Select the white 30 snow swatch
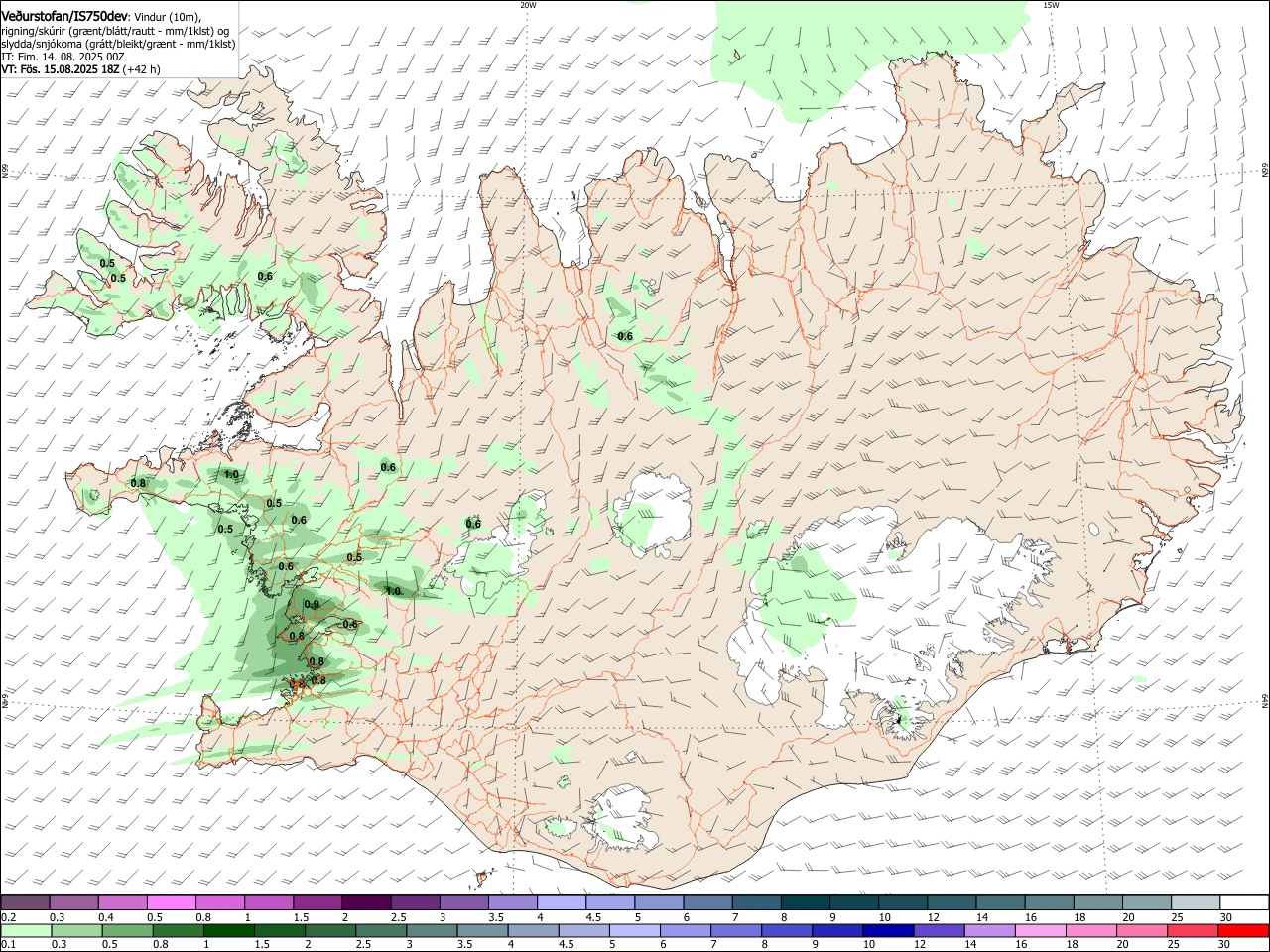Viewport: 1270px width, 952px height. tap(1243, 903)
